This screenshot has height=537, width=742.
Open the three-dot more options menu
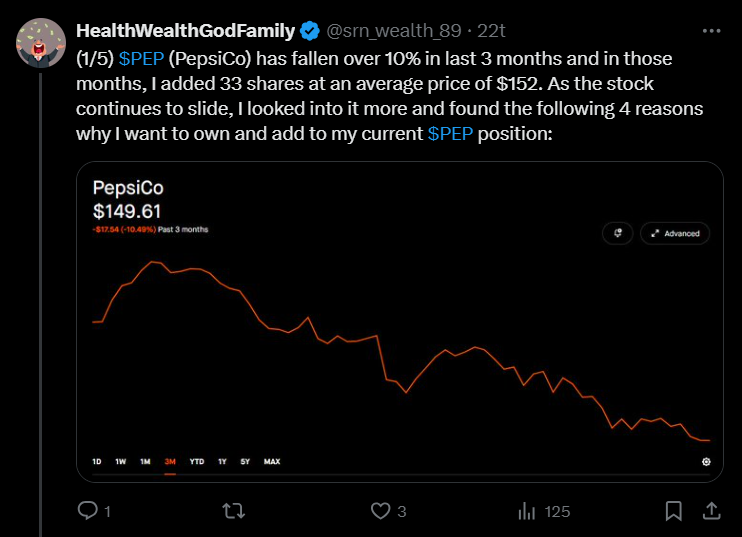click(x=711, y=31)
